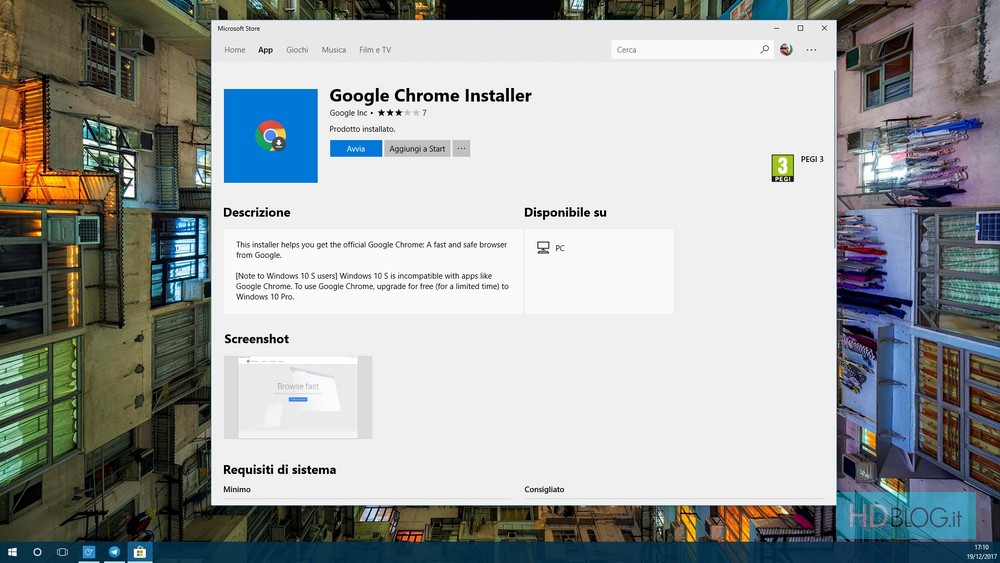This screenshot has width=1000, height=563.
Task: Click the 'Prodotto installato.' text
Action: (x=362, y=129)
